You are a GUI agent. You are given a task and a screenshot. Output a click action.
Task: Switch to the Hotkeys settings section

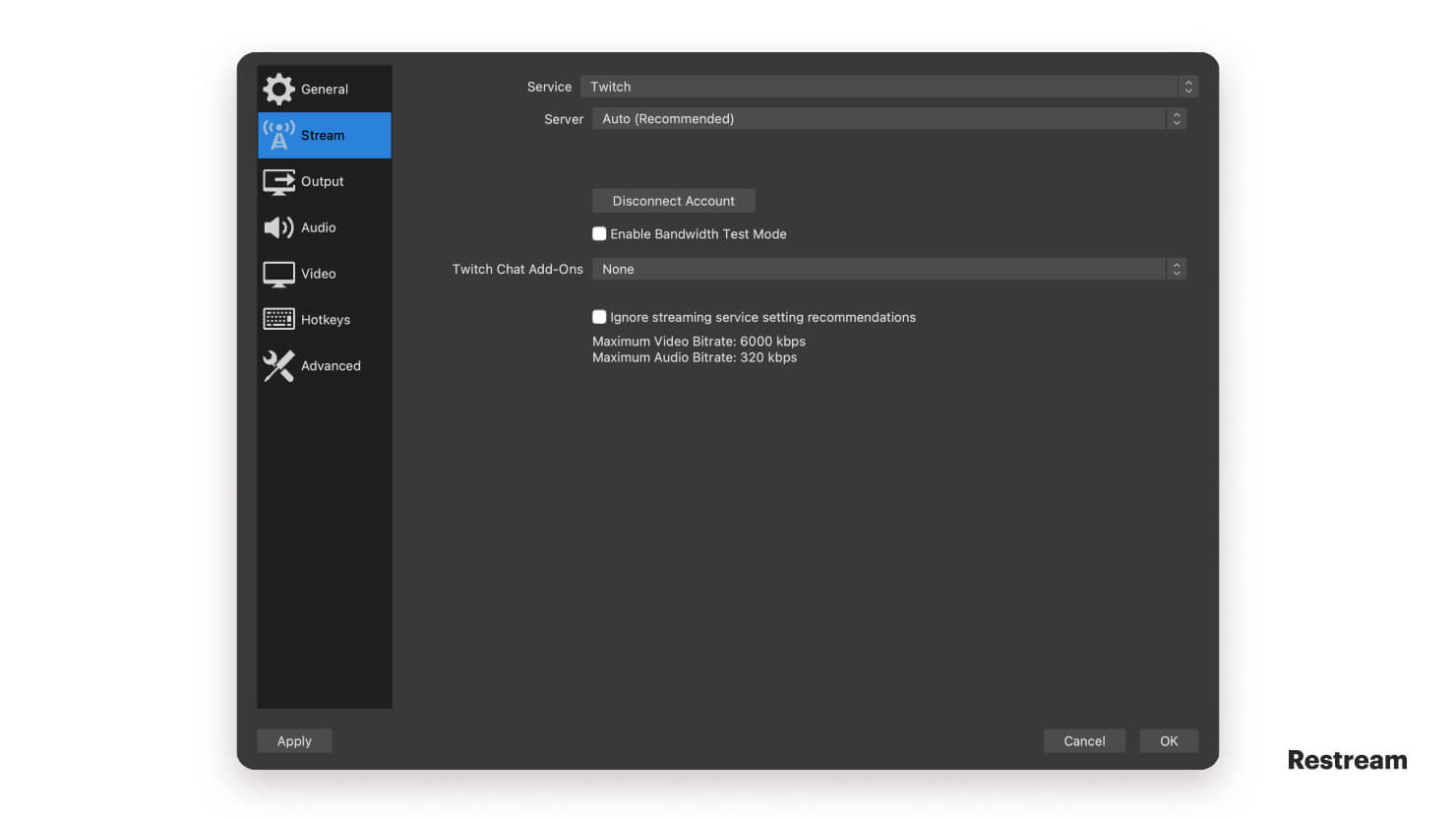(x=325, y=319)
